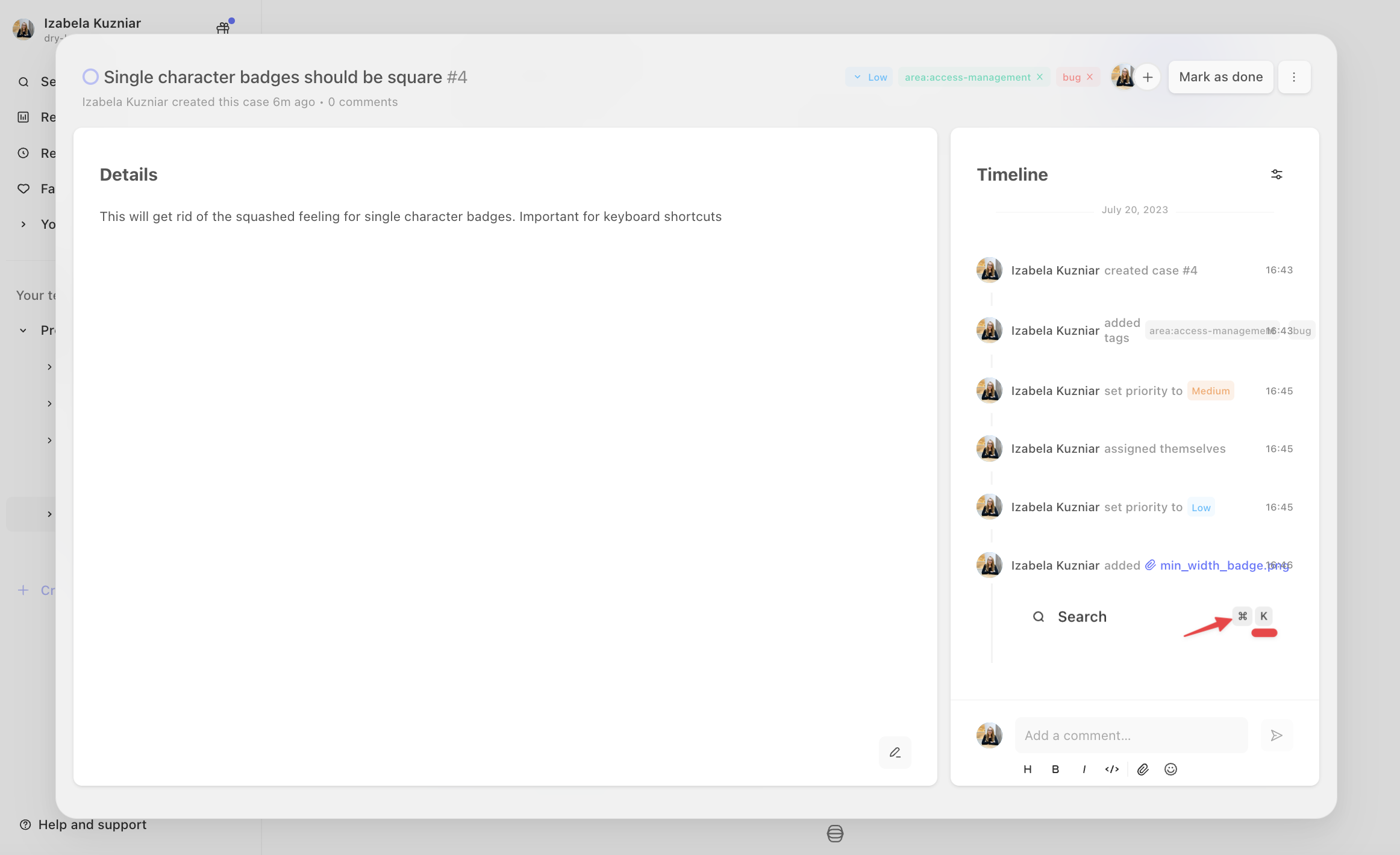The height and width of the screenshot is (855, 1400).
Task: Click the Add a comment field
Action: point(1131,735)
